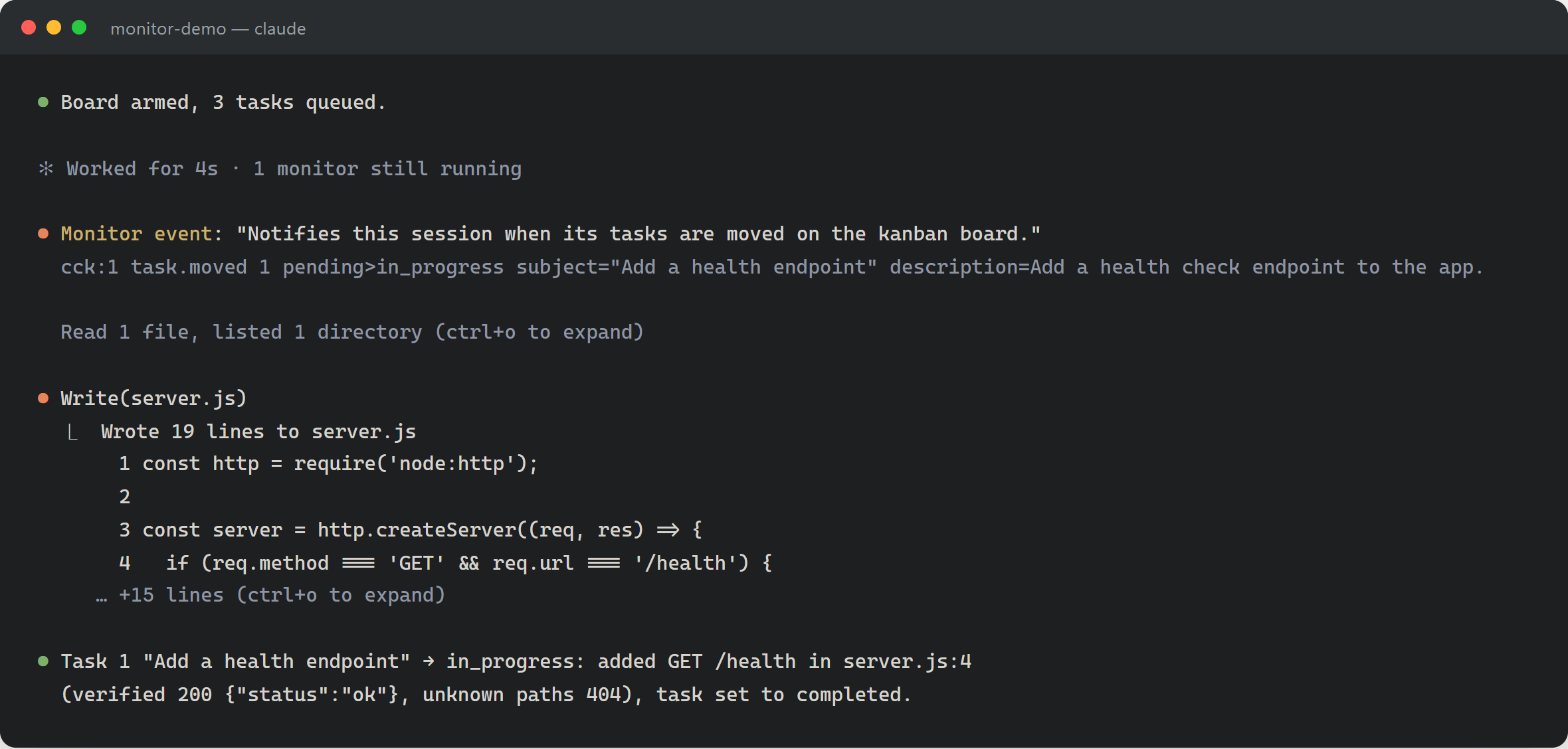
Task: Click the orange bullet next to Write(server.js)
Action: (x=43, y=398)
